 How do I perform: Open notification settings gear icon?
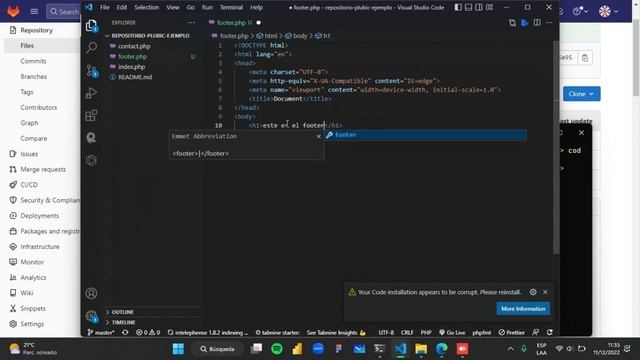click(x=533, y=292)
